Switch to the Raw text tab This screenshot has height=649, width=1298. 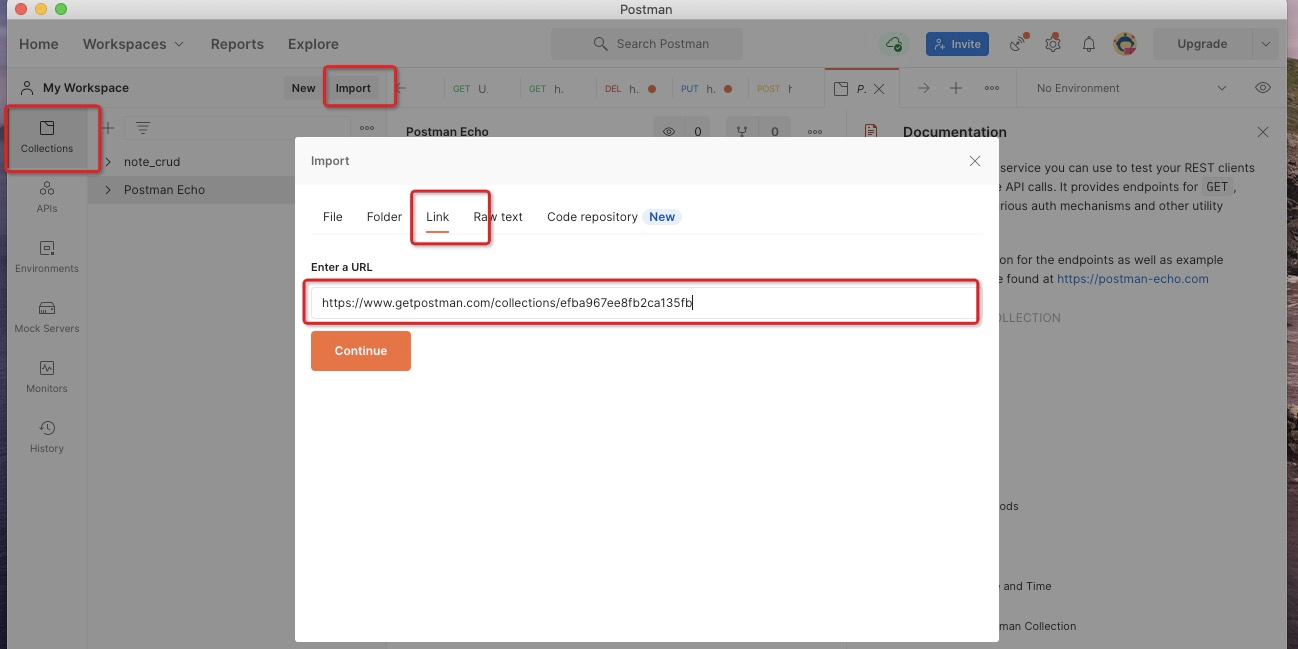tap(498, 217)
